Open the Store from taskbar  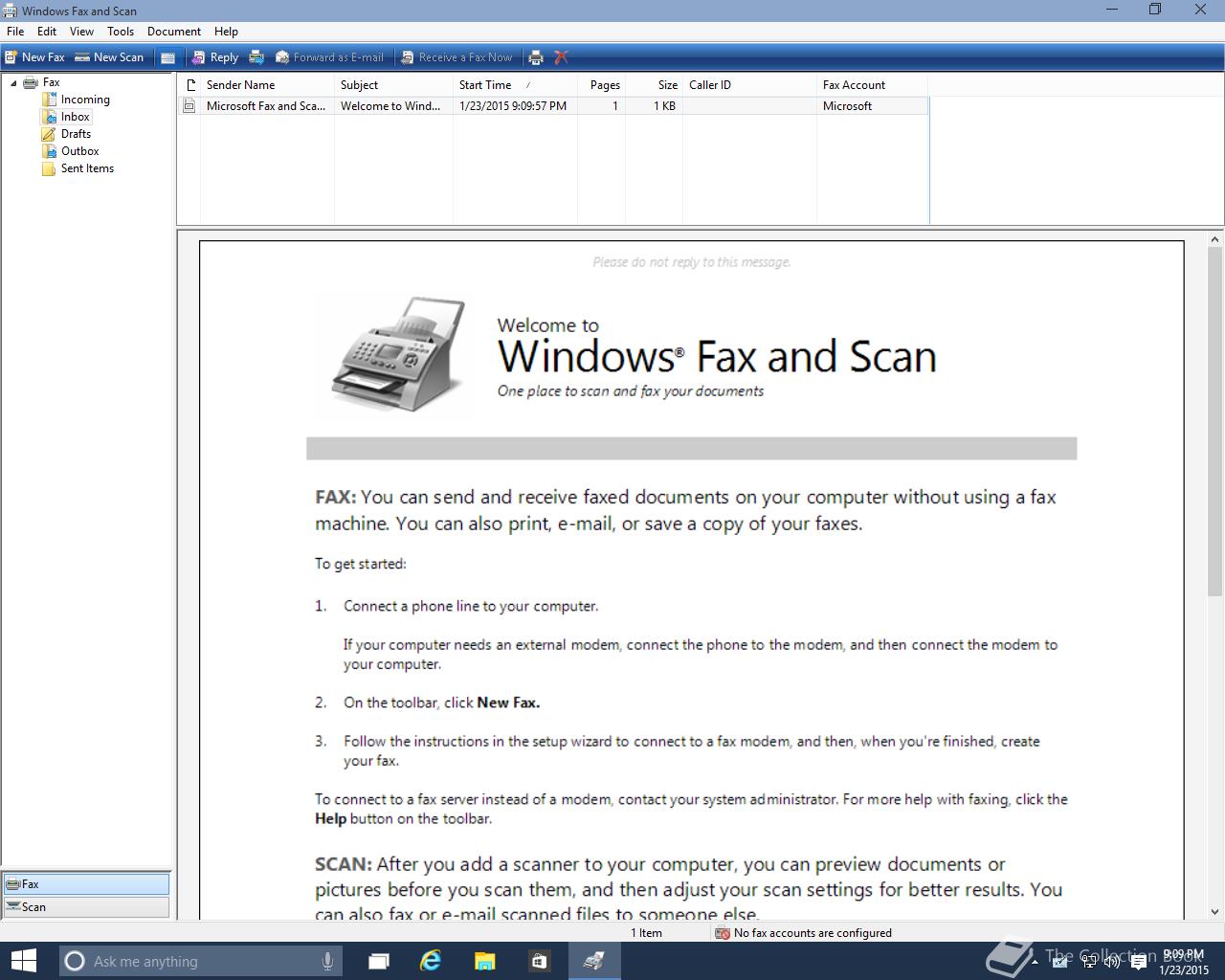[x=539, y=961]
